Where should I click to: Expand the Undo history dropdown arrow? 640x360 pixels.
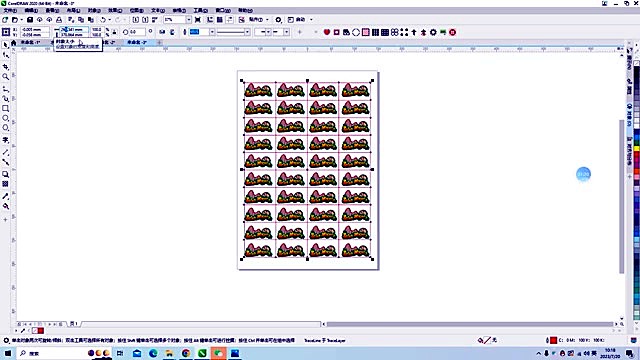[x=109, y=20]
